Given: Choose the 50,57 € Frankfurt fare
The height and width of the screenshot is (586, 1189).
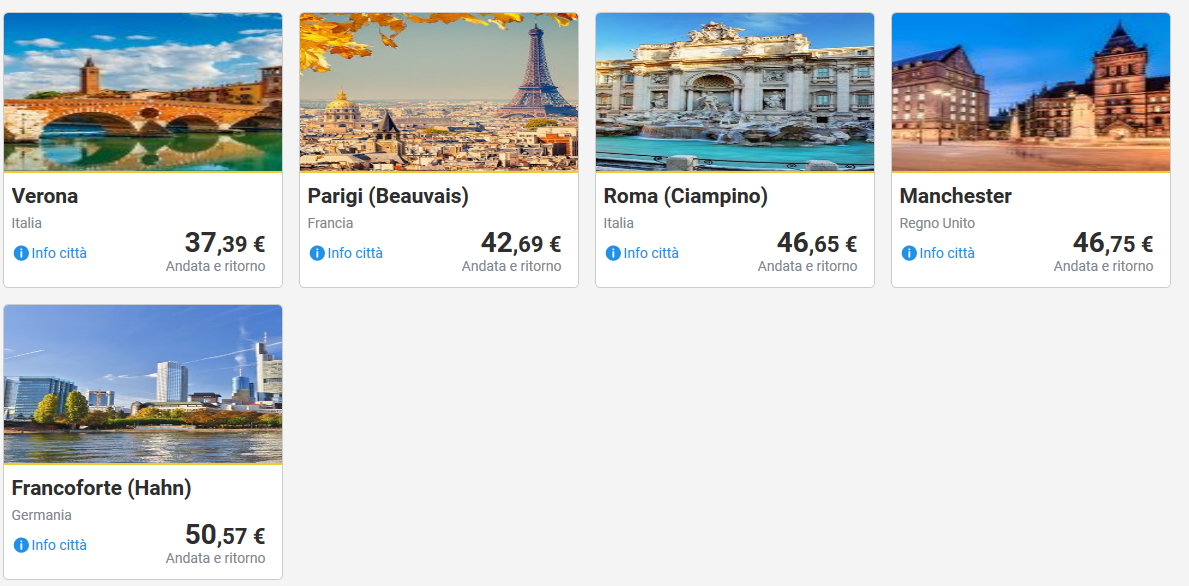Looking at the screenshot, I should [x=224, y=535].
